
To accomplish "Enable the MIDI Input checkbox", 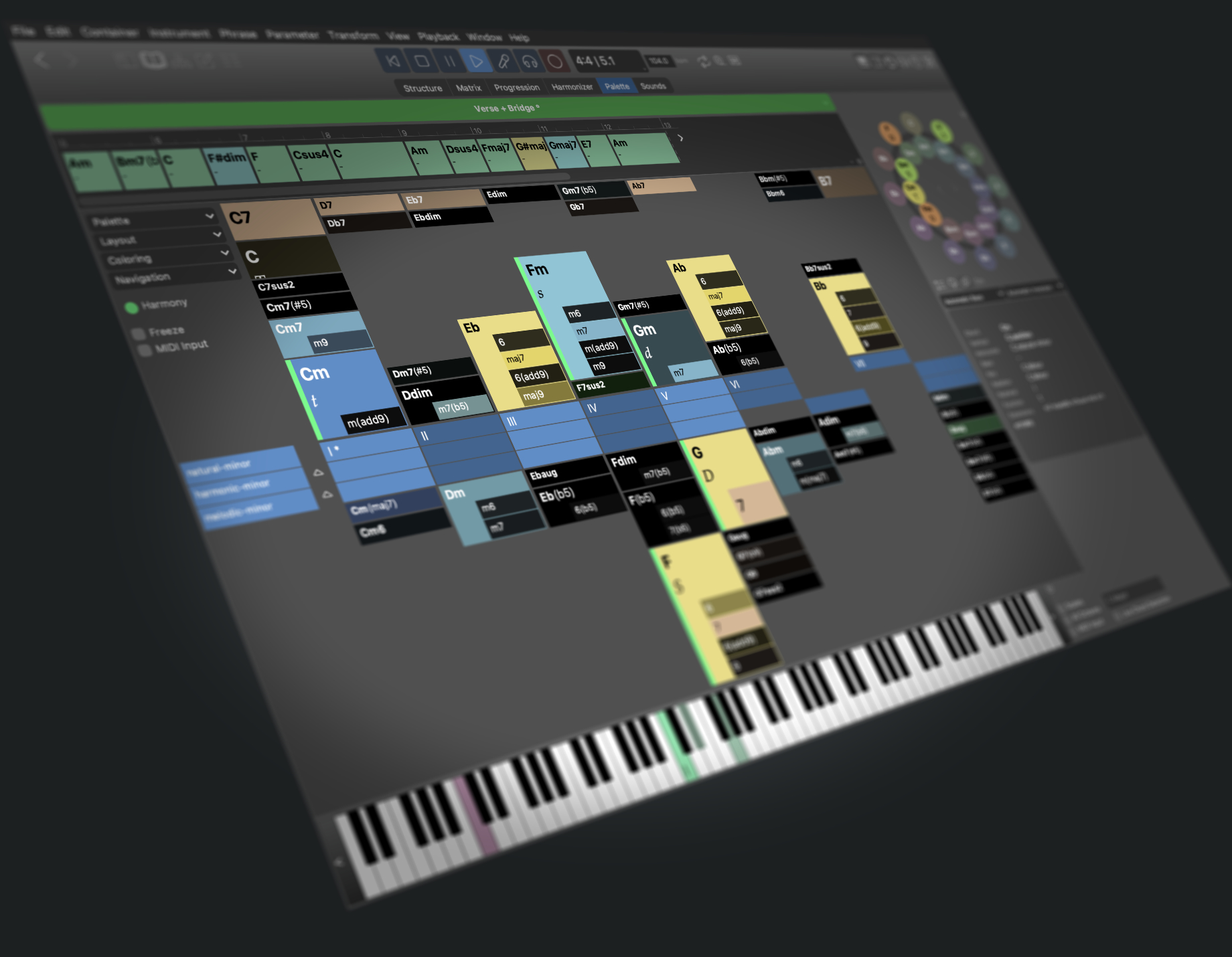I will pos(144,351).
